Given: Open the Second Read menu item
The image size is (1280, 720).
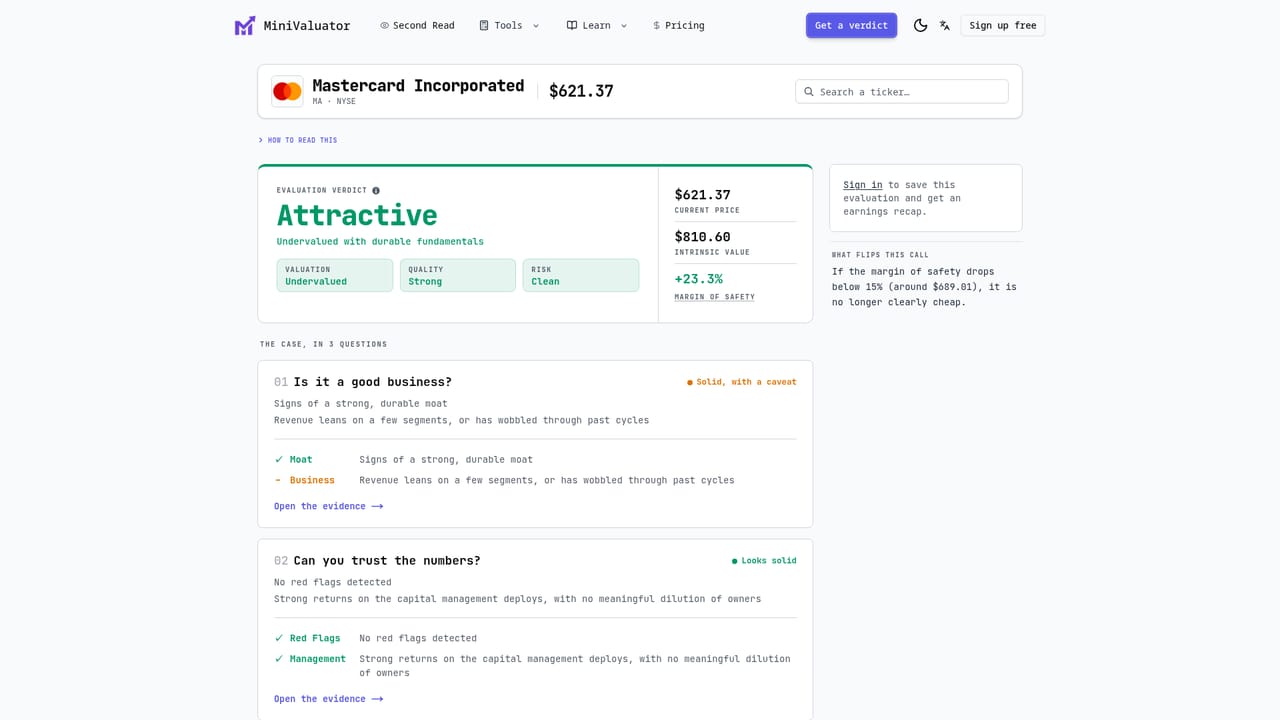Looking at the screenshot, I should coord(417,26).
